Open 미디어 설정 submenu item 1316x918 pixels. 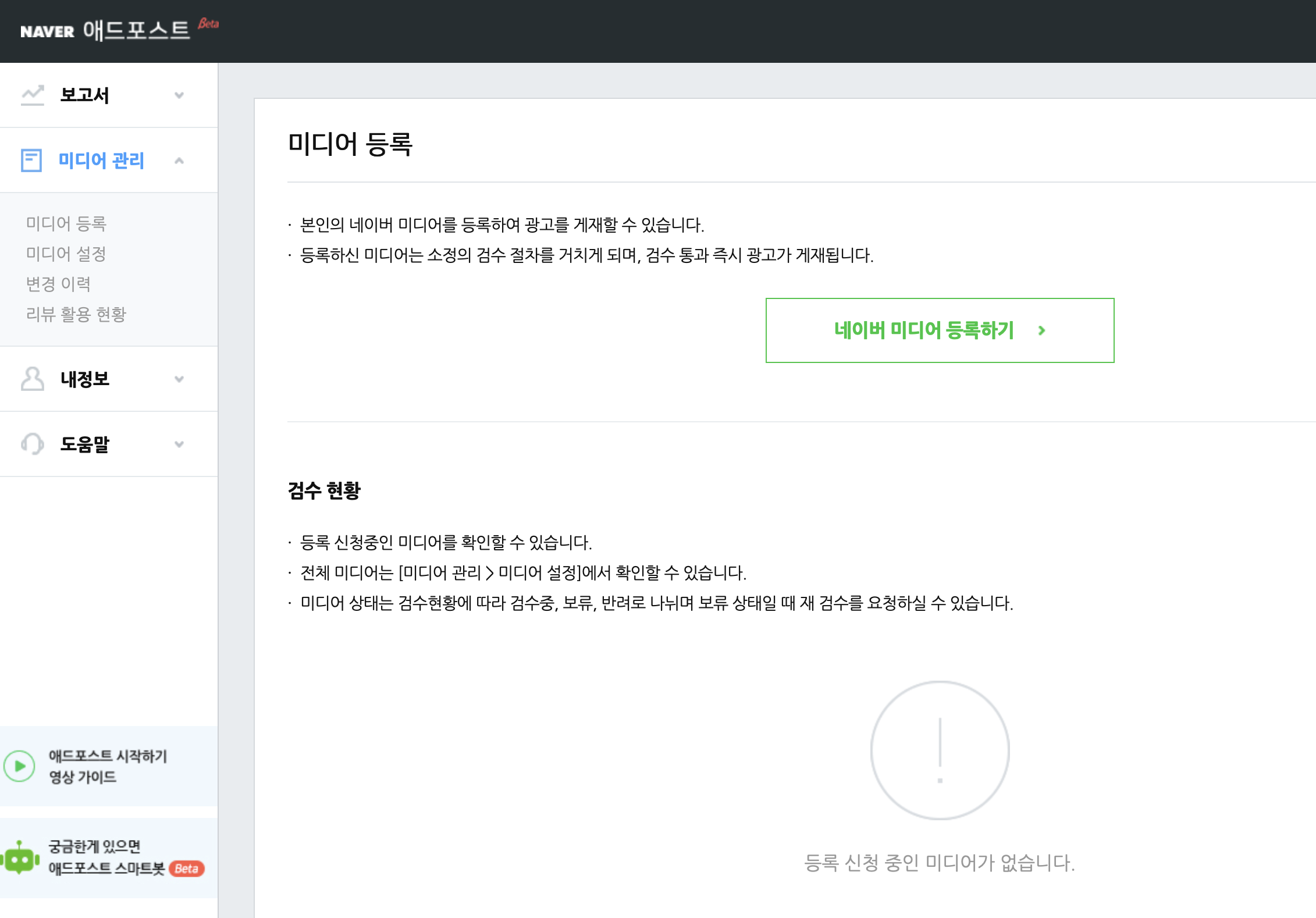point(66,254)
